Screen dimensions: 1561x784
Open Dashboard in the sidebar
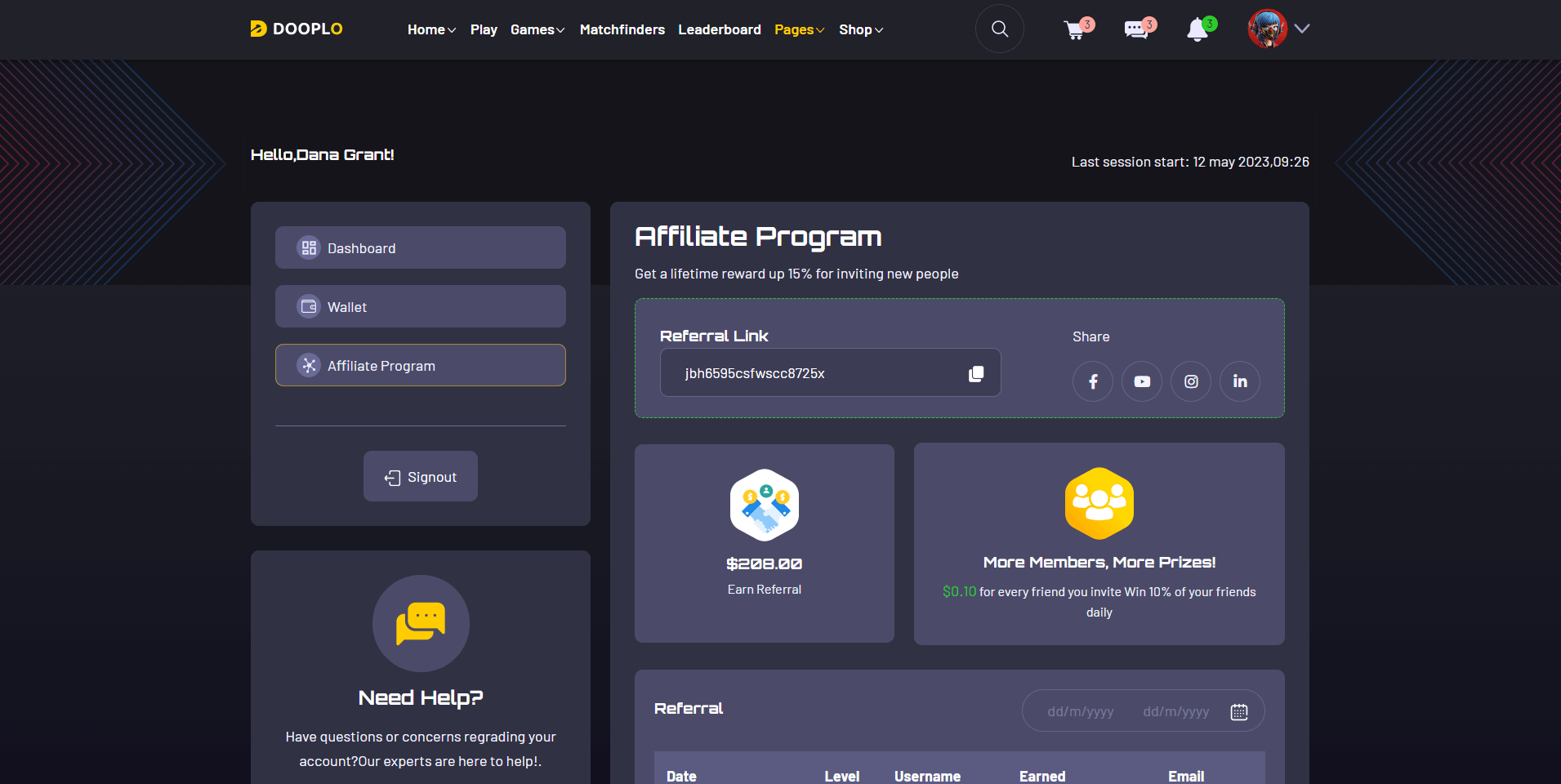(x=421, y=247)
